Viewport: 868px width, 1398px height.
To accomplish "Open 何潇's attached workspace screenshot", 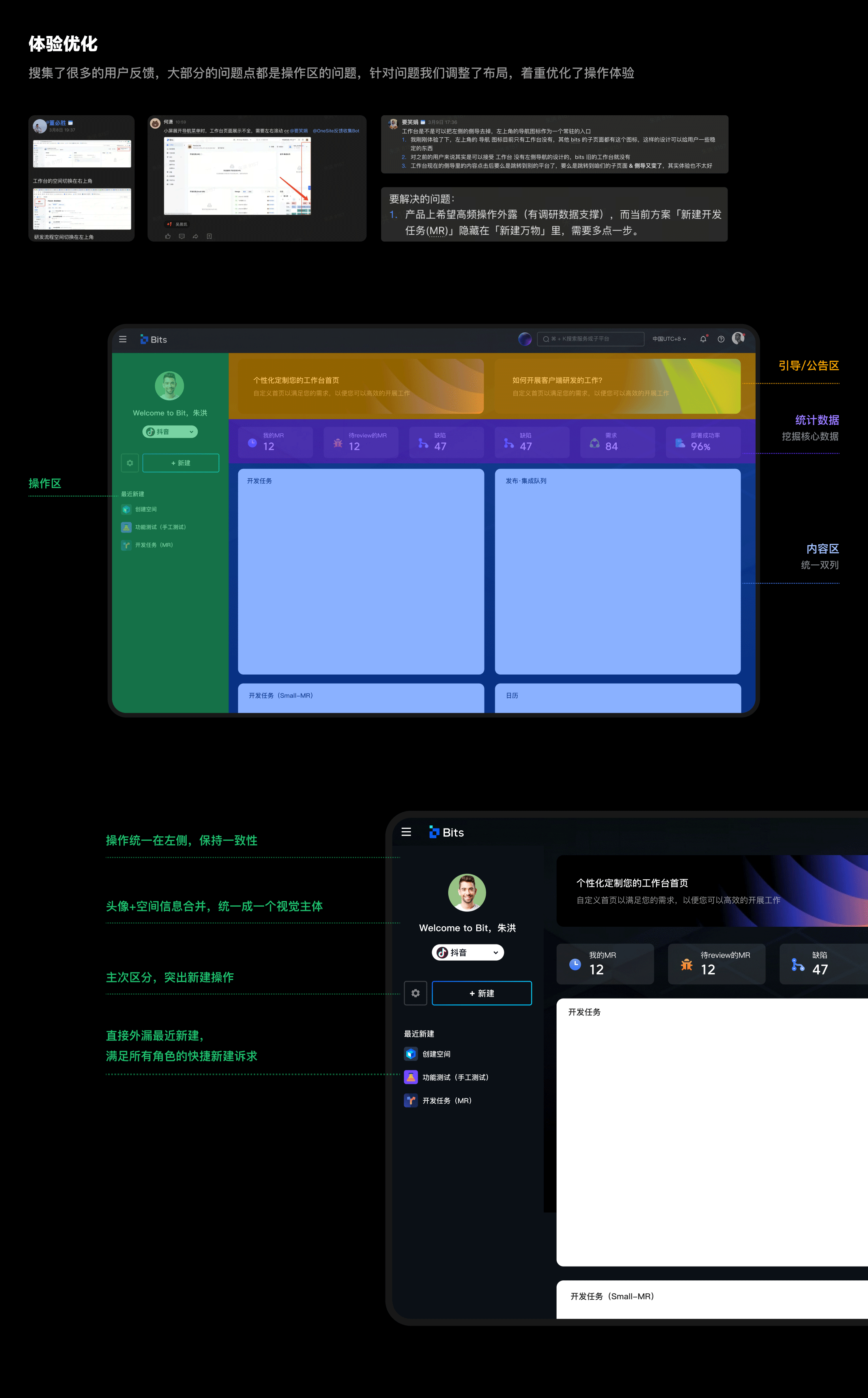I will 237,176.
